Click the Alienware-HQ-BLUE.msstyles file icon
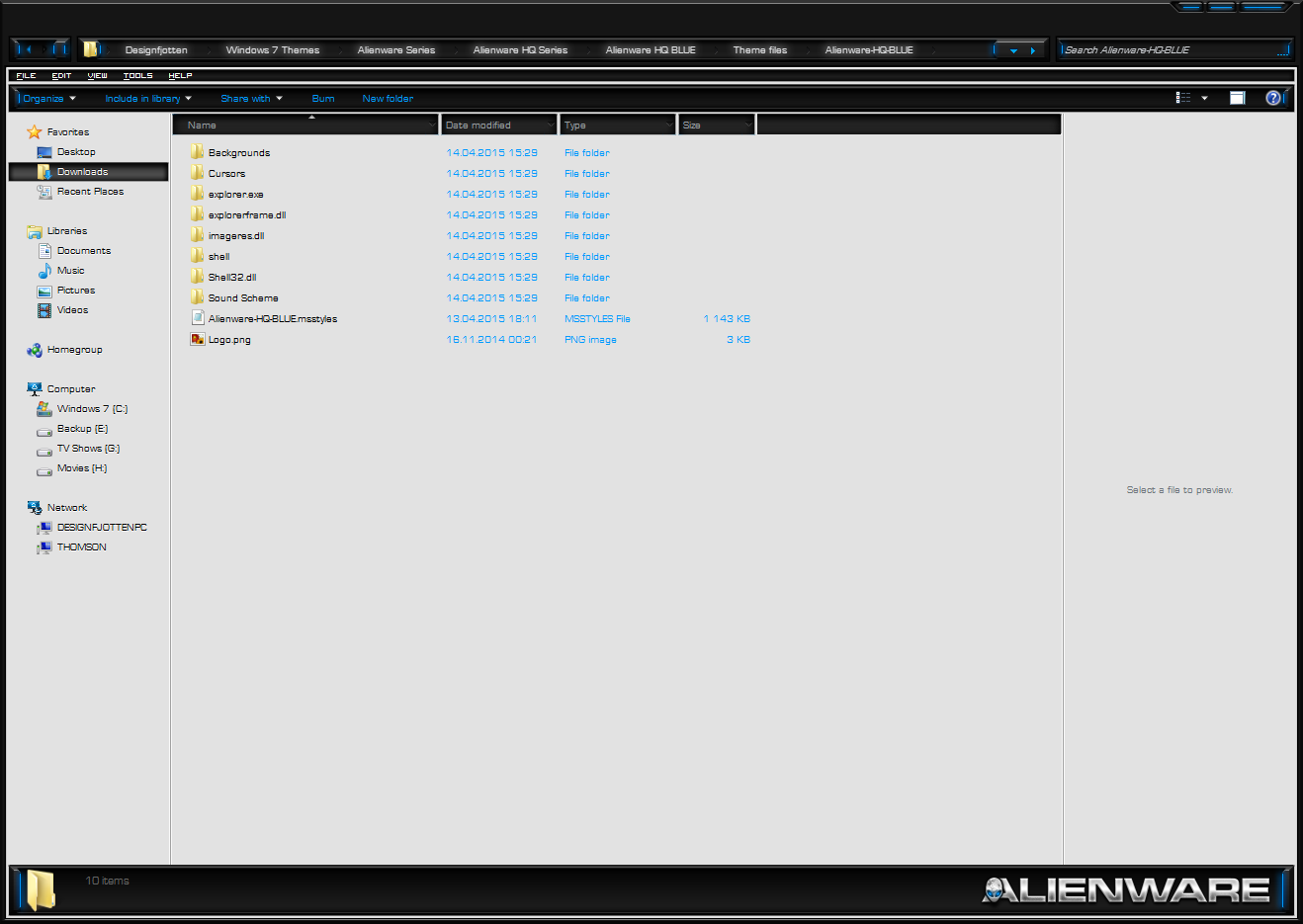Viewport: 1303px width, 924px height. point(198,318)
